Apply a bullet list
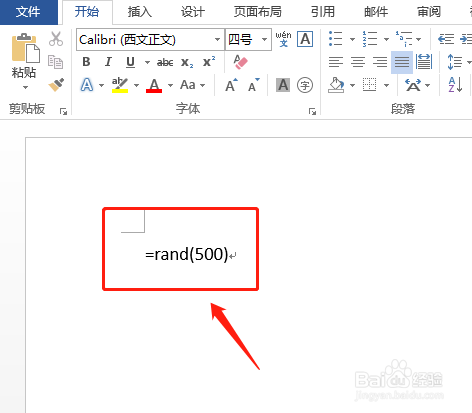This screenshot has width=472, height=413. pyautogui.click(x=336, y=39)
